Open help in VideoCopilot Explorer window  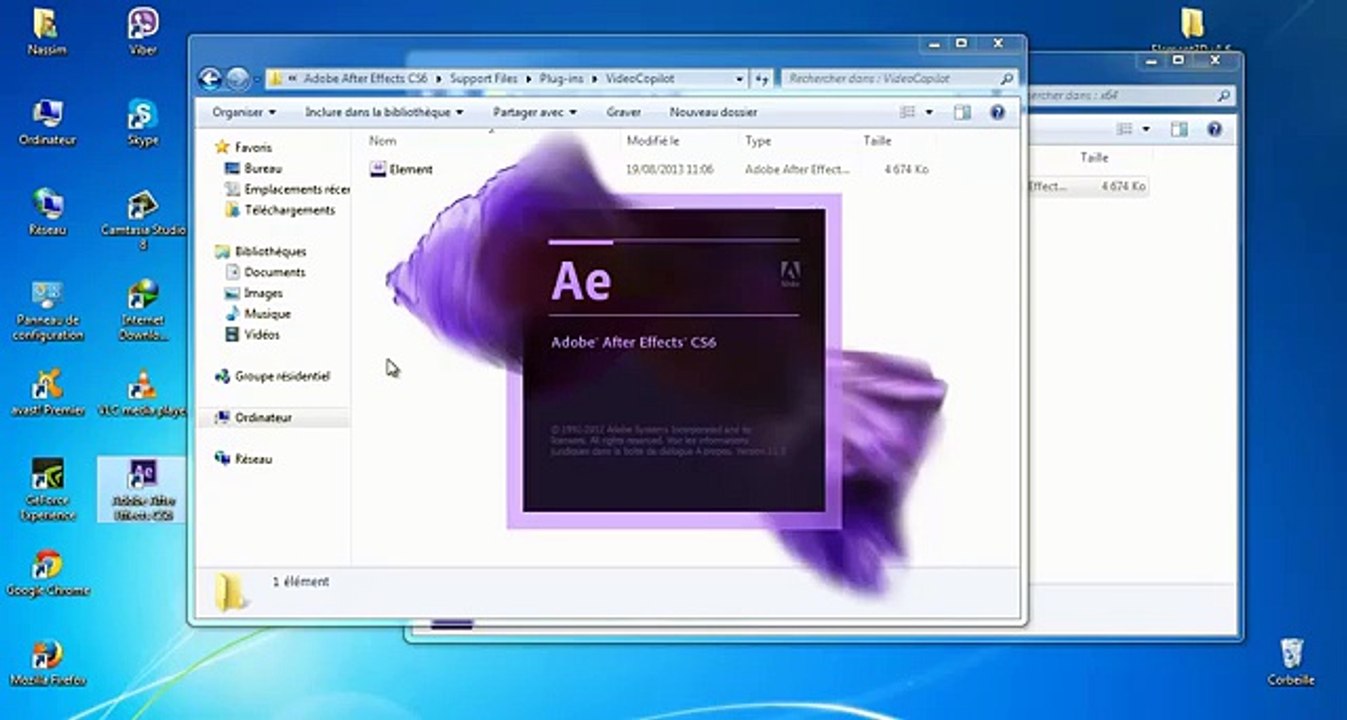tap(997, 113)
